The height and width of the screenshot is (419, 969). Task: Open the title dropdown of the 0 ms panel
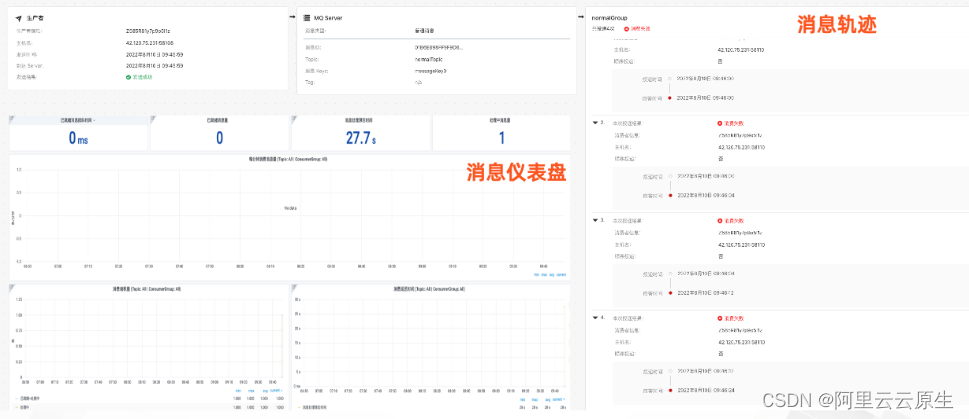click(x=78, y=121)
